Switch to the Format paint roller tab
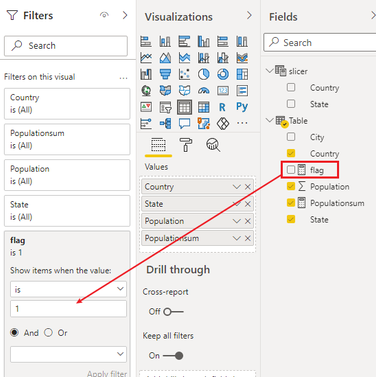Image resolution: width=376 pixels, height=377 pixels. [186, 145]
